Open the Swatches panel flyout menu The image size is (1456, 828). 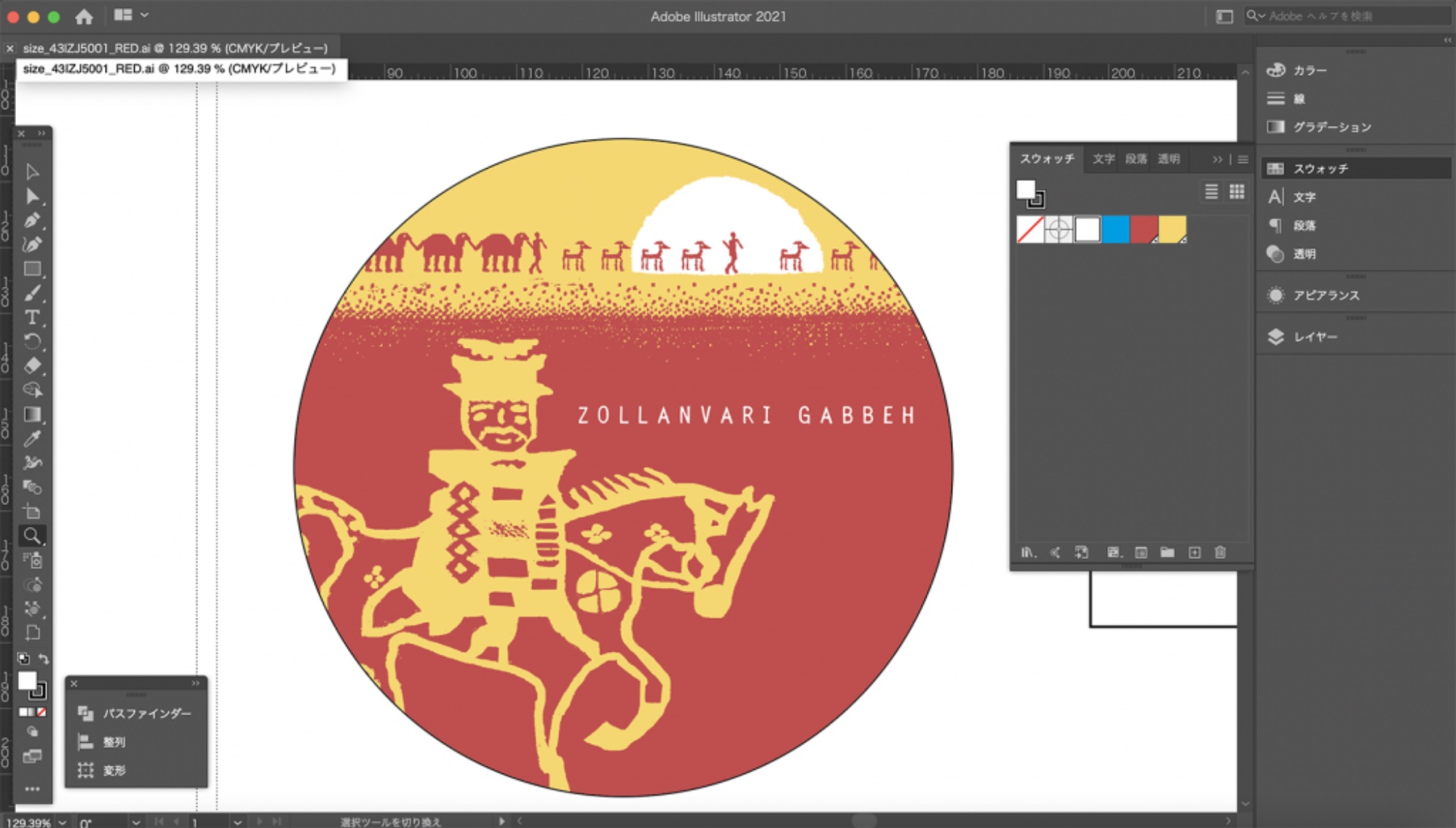point(1243,159)
